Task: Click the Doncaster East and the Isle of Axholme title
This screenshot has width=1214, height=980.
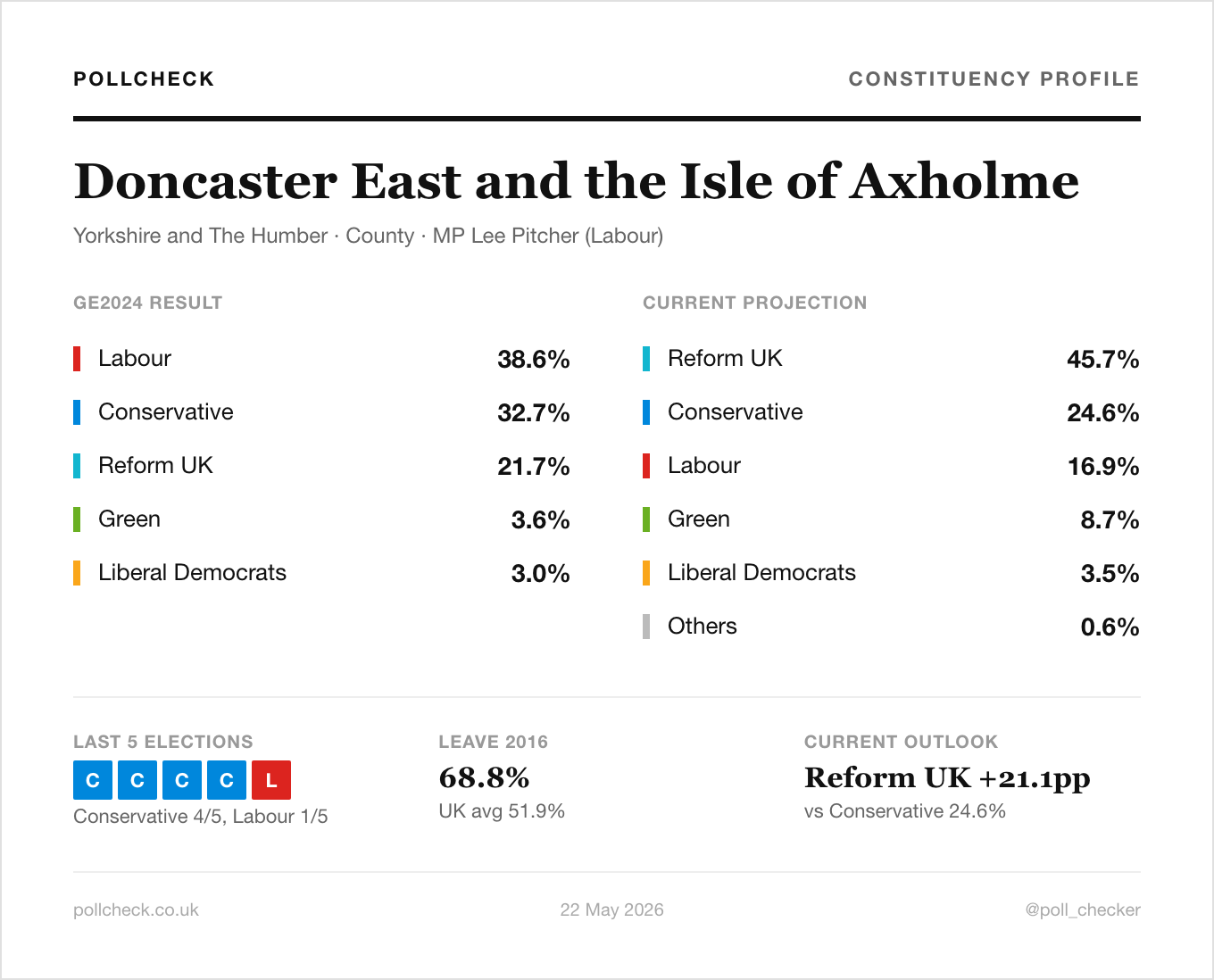Action: (577, 181)
